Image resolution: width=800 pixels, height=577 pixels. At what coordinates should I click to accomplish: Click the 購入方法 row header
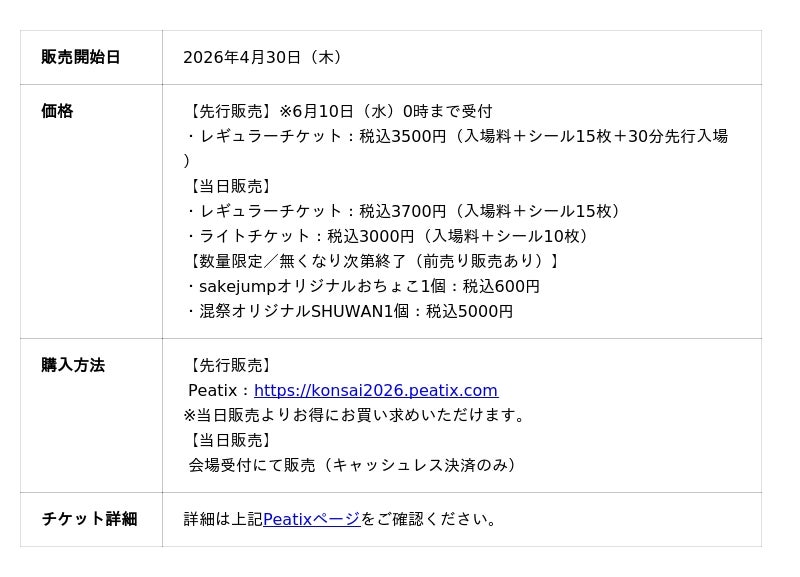click(73, 365)
